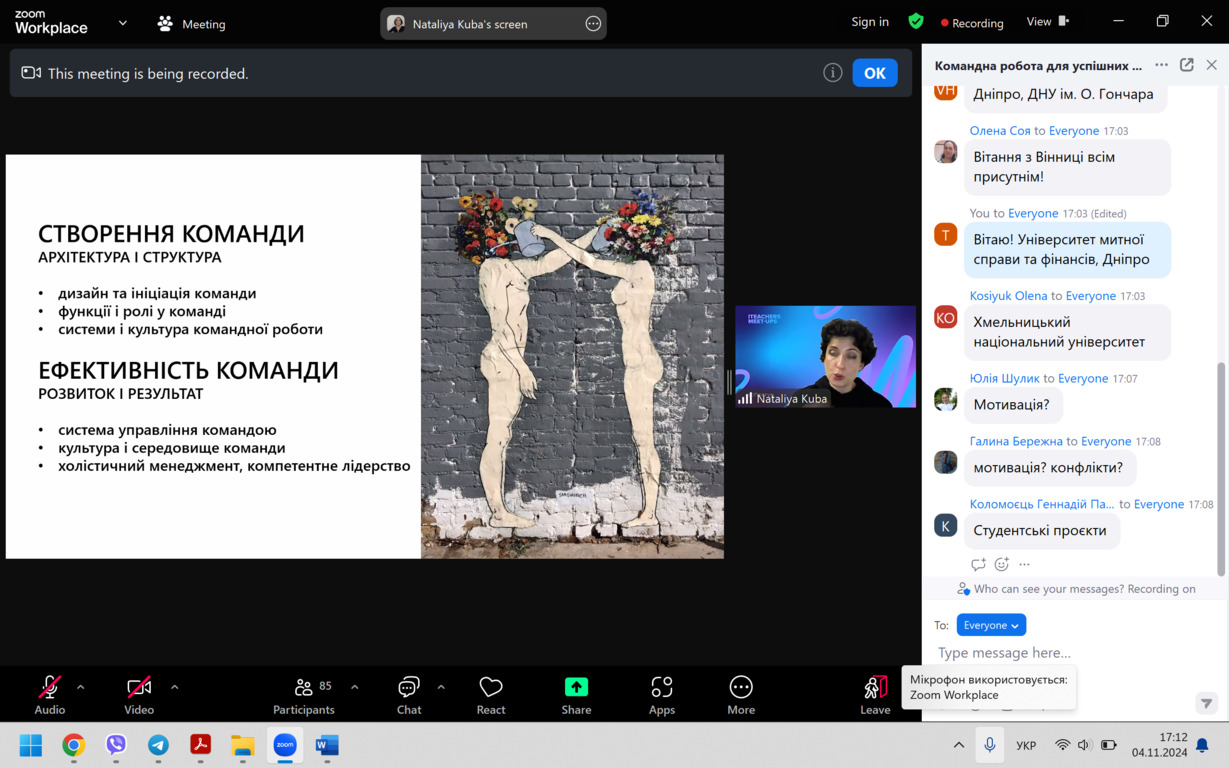
Task: Open Telegram from taskbar
Action: (x=158, y=745)
